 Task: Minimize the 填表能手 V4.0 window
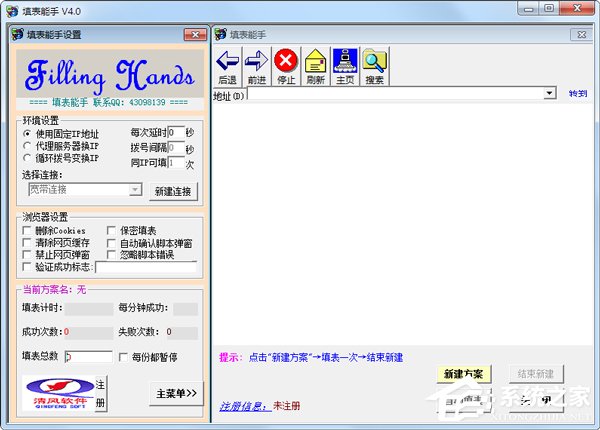click(529, 9)
